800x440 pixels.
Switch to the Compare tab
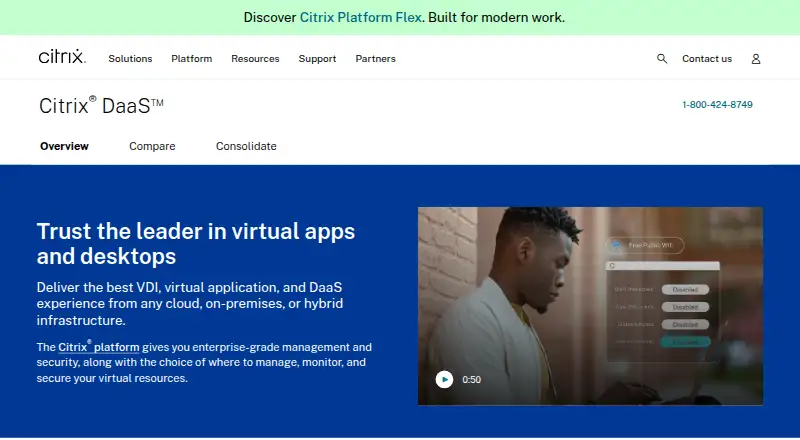[x=152, y=146]
